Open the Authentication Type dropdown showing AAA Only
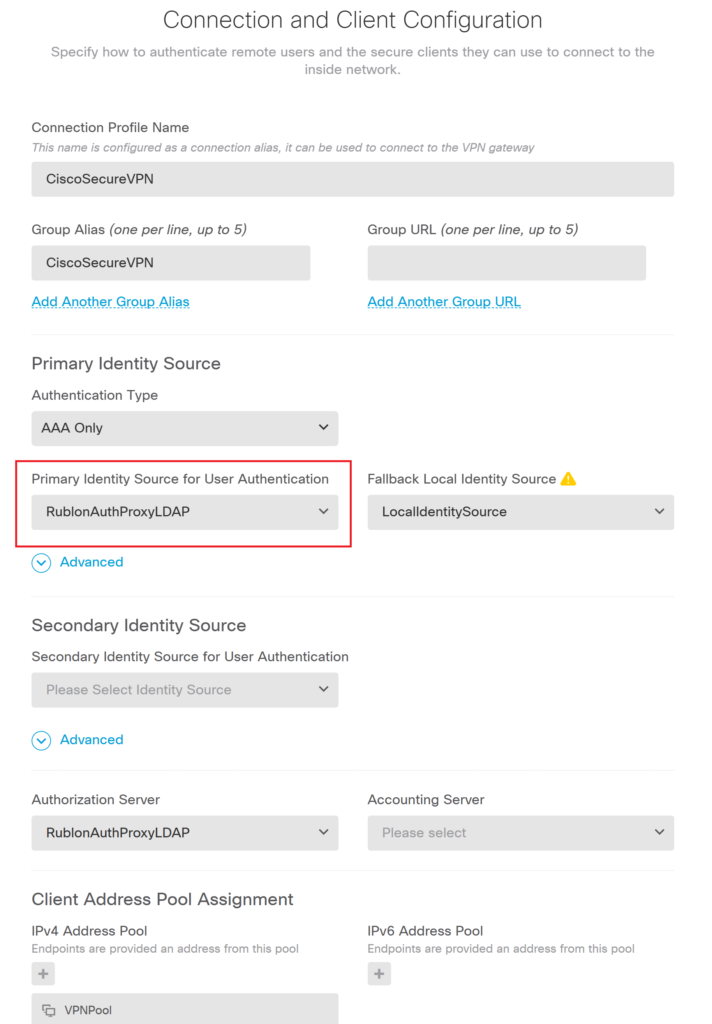 tap(185, 427)
